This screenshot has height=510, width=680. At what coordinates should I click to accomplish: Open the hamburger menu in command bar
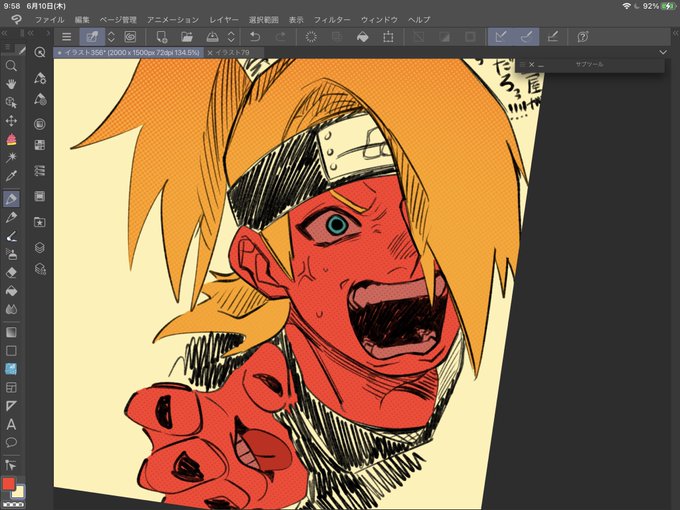coord(66,37)
